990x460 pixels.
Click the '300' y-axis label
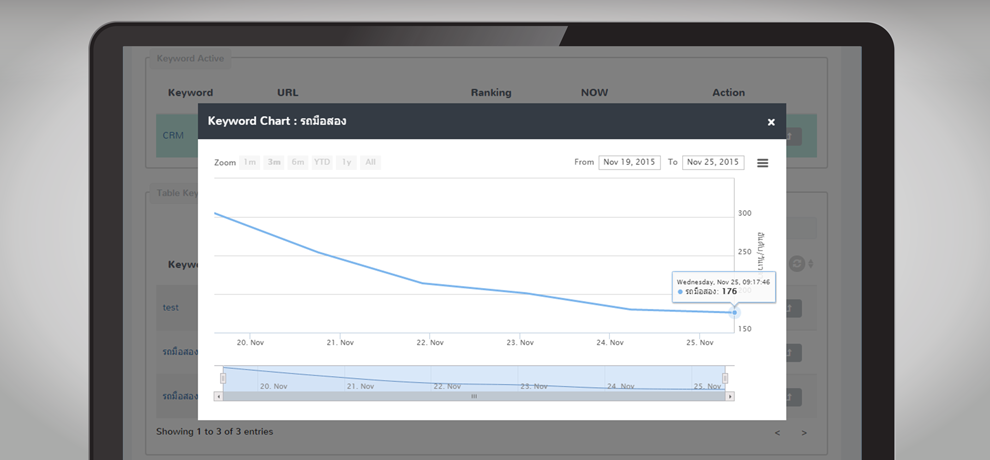click(744, 213)
